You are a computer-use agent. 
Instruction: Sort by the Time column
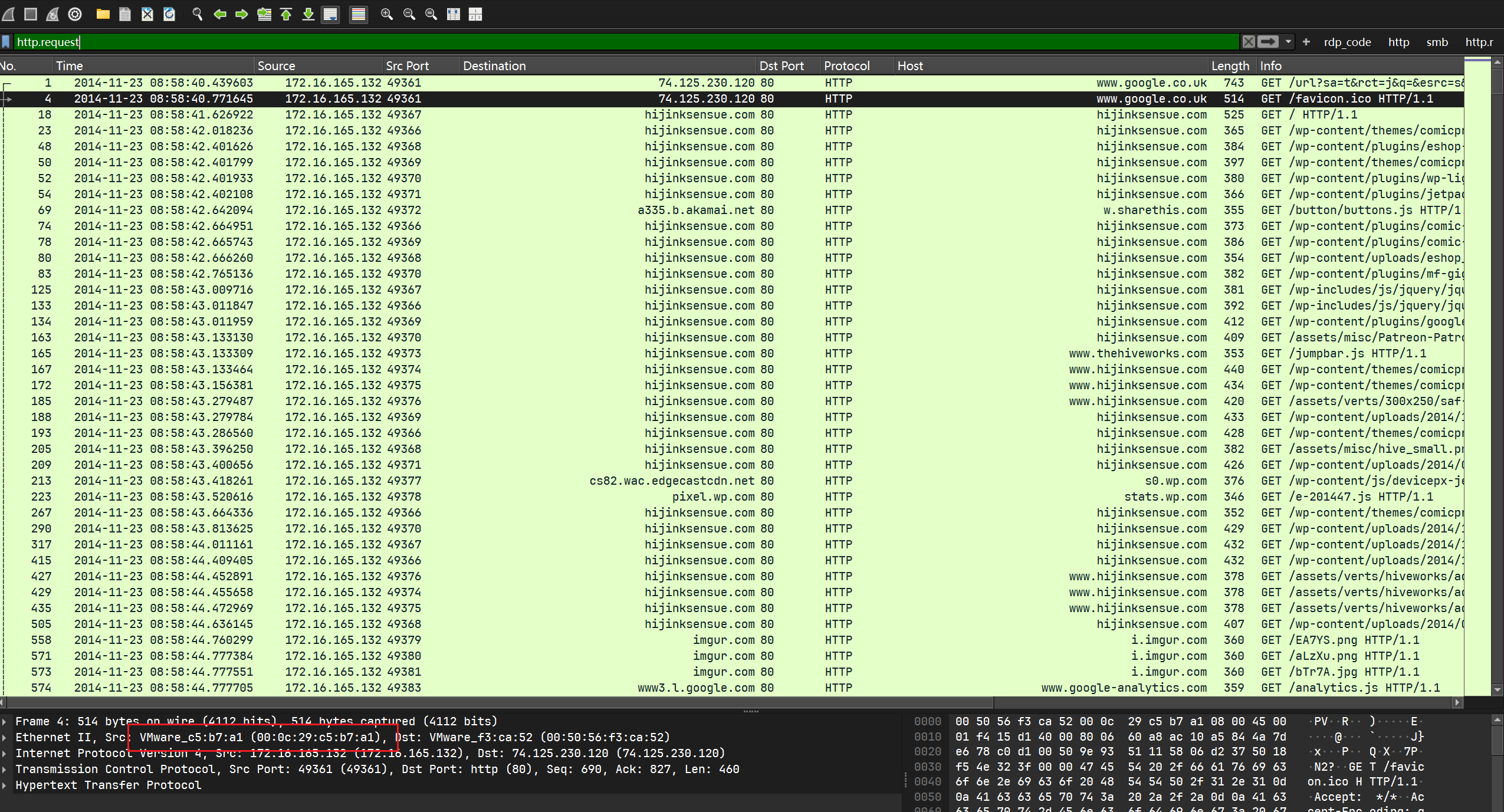[x=154, y=66]
